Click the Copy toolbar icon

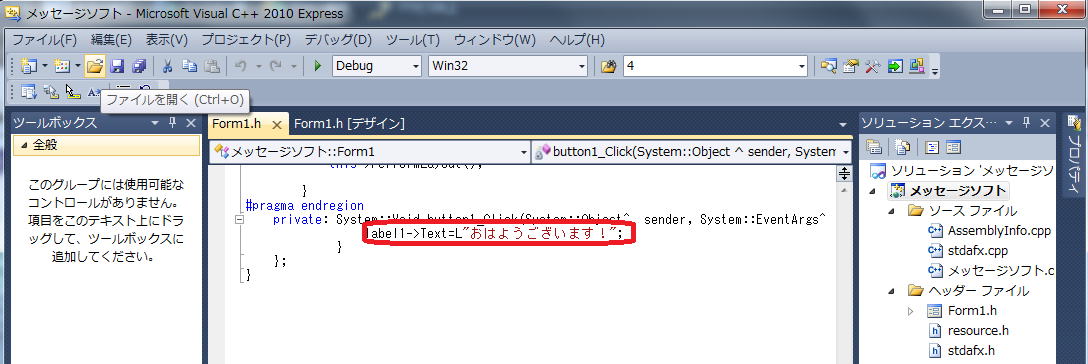coord(189,66)
